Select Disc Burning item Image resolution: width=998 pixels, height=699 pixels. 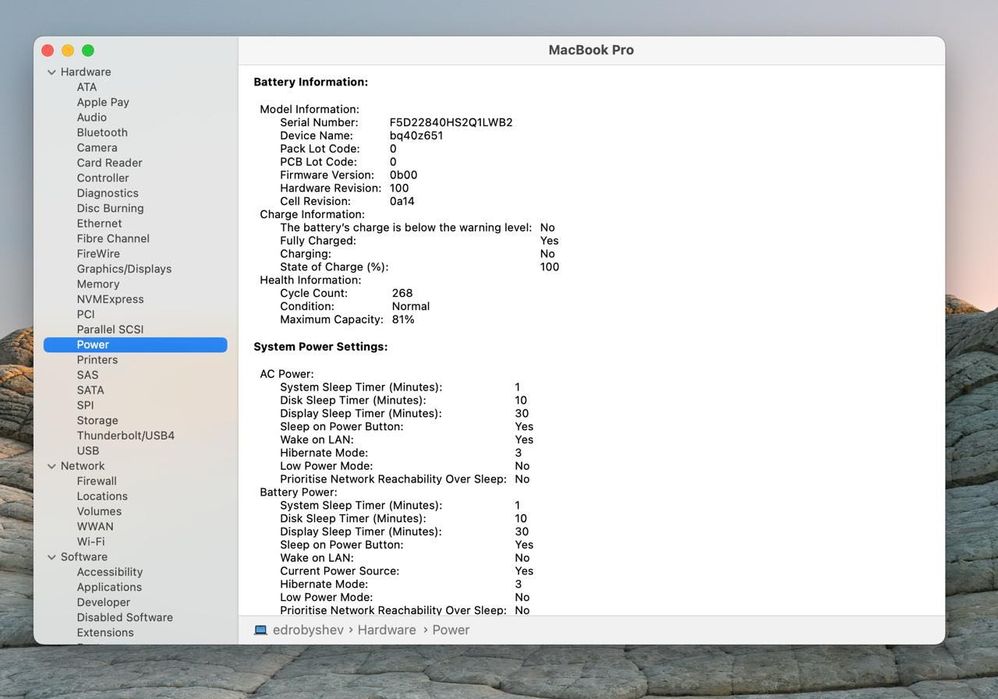coord(110,208)
